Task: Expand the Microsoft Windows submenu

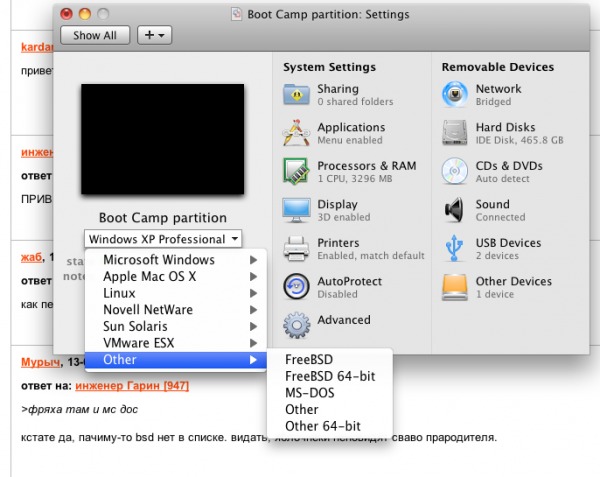Action: [176, 260]
